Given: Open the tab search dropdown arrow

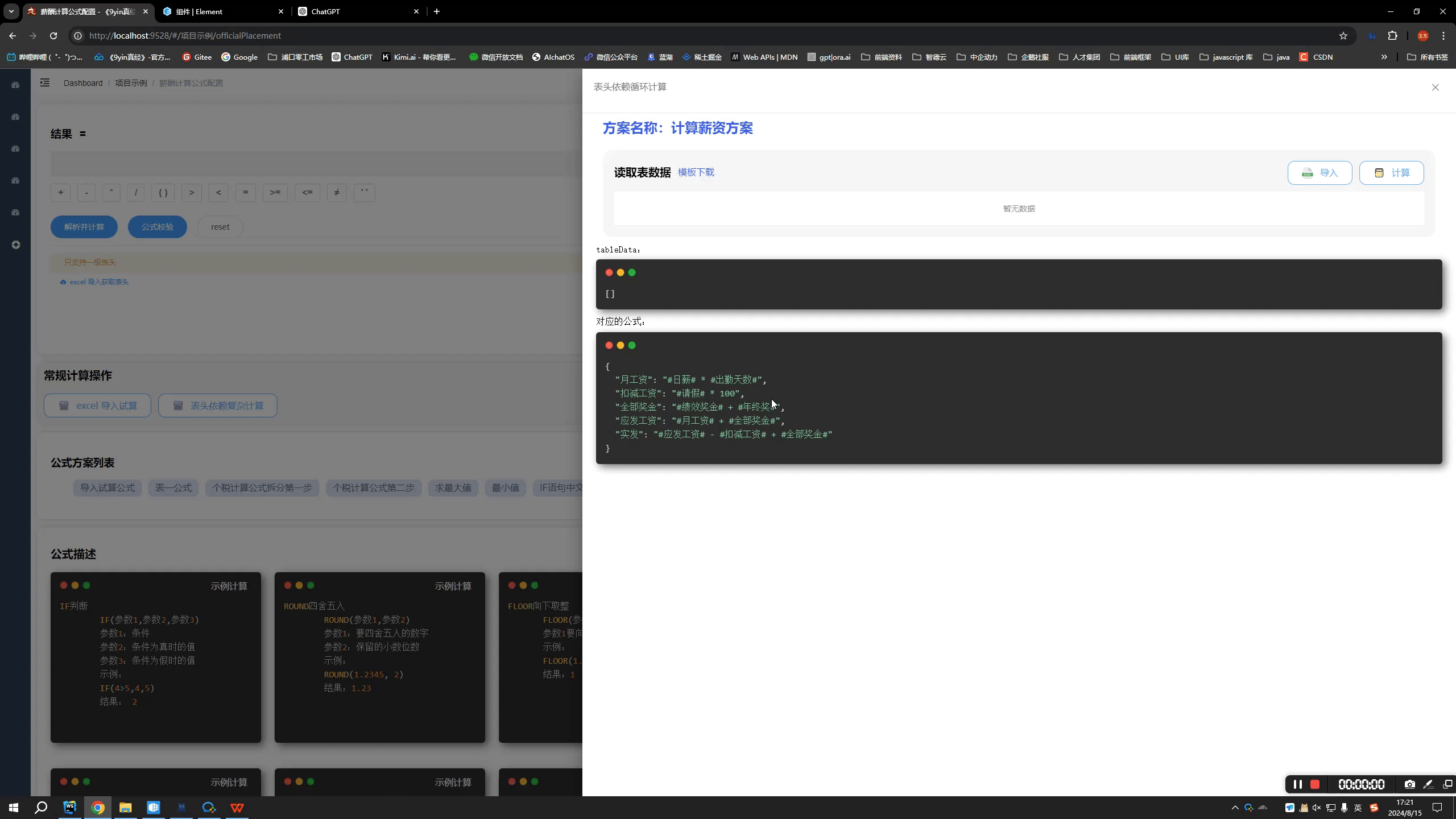Looking at the screenshot, I should [11, 11].
